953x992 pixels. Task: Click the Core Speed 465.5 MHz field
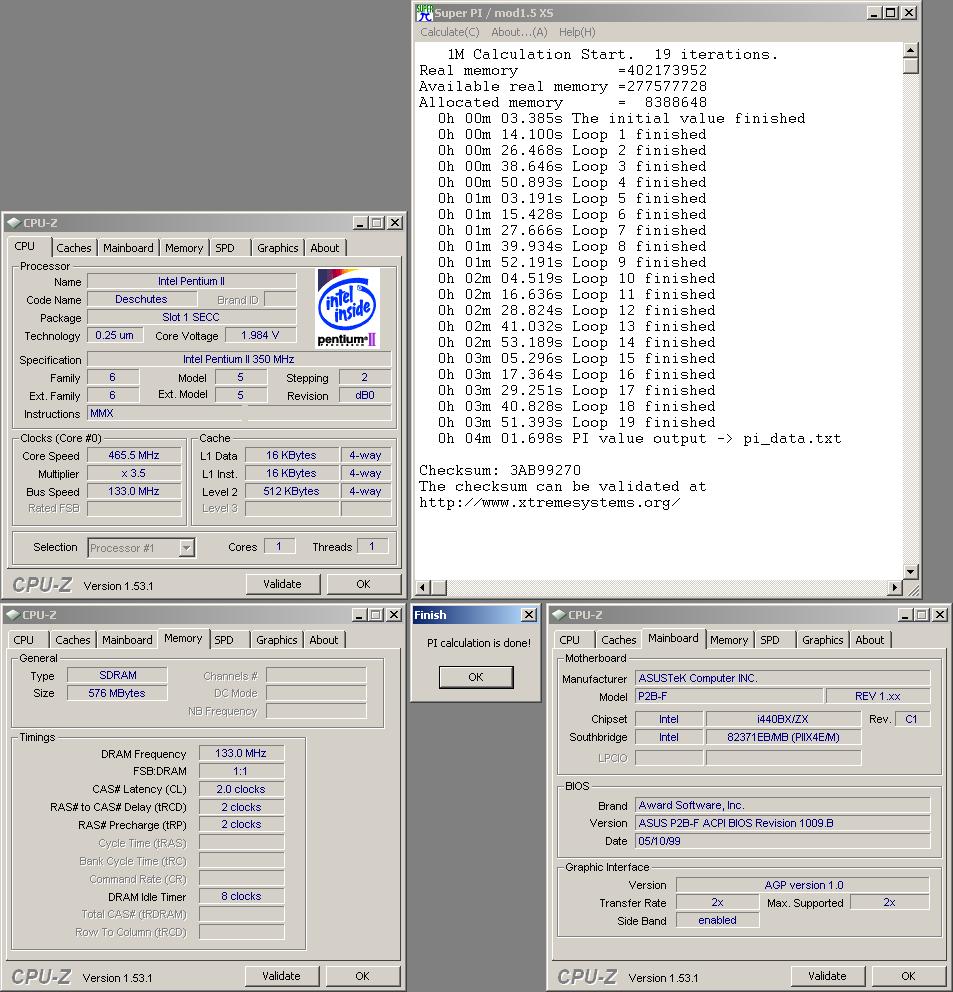(x=134, y=456)
